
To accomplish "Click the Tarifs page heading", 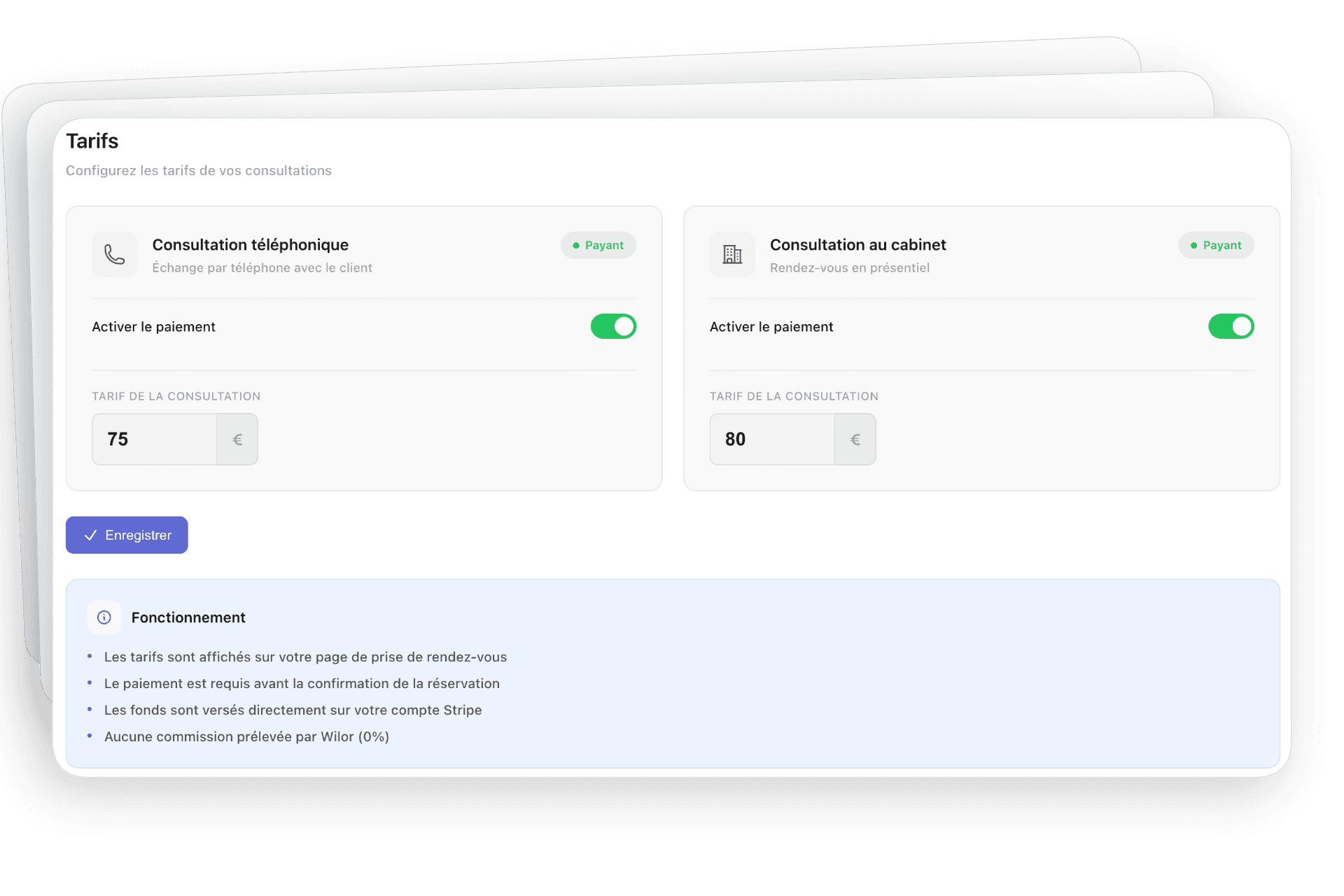I will point(92,141).
